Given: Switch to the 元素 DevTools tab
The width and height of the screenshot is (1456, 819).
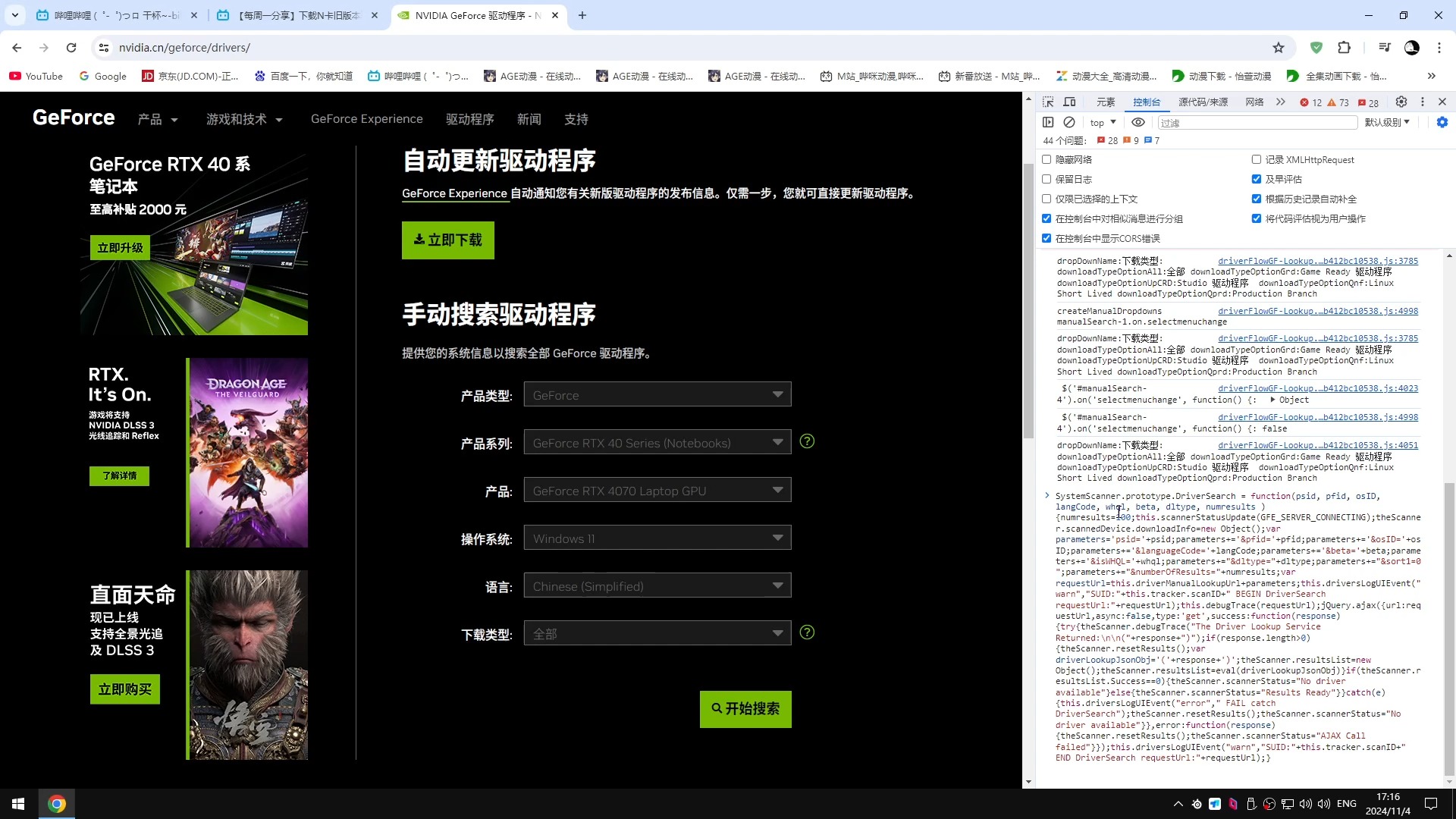Looking at the screenshot, I should (x=1106, y=102).
